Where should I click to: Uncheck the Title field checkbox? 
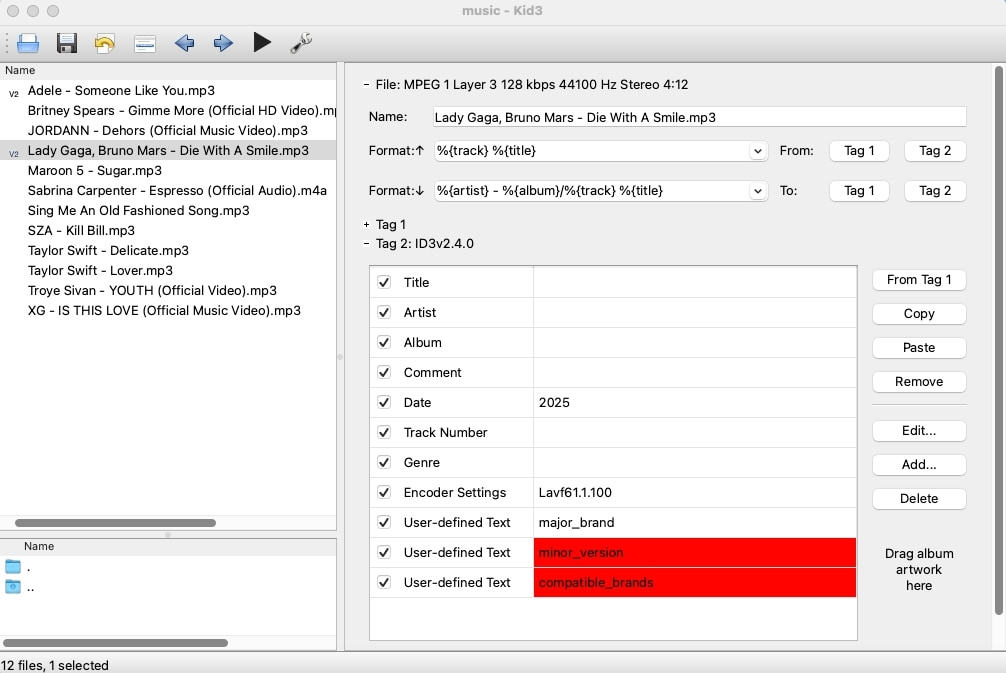(x=384, y=282)
